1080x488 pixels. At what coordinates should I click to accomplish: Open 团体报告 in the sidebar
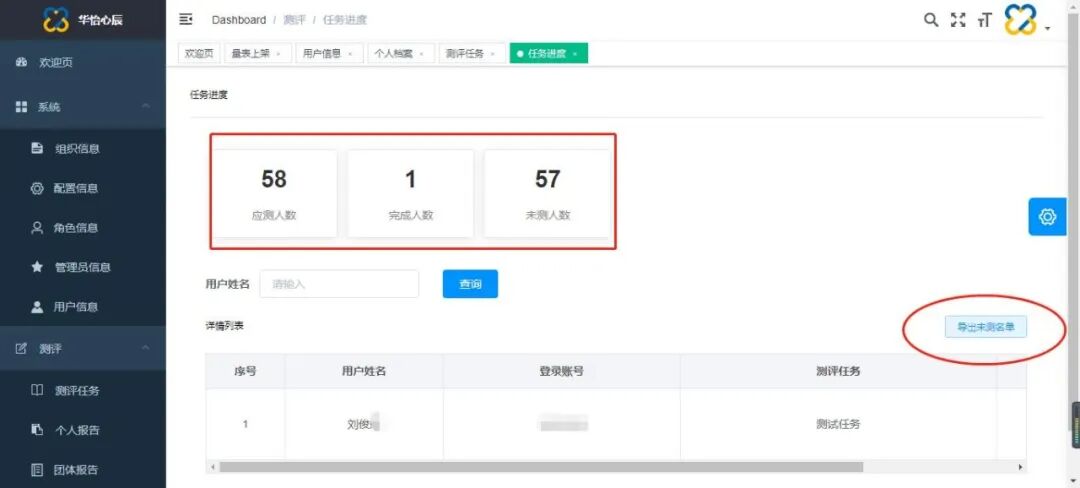[83, 470]
